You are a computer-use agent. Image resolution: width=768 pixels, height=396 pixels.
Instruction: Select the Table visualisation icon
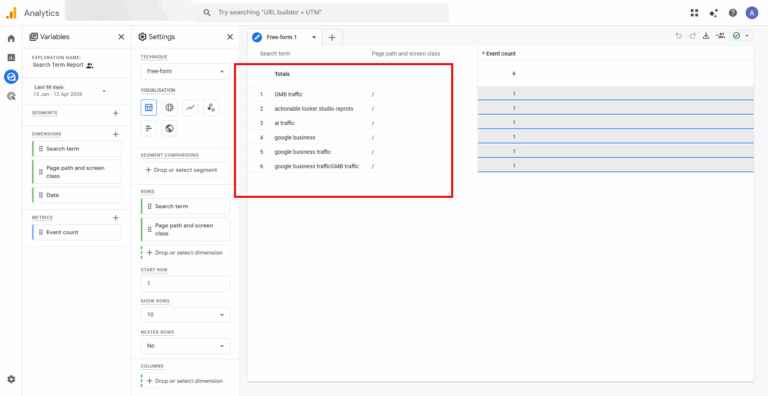pyautogui.click(x=149, y=107)
